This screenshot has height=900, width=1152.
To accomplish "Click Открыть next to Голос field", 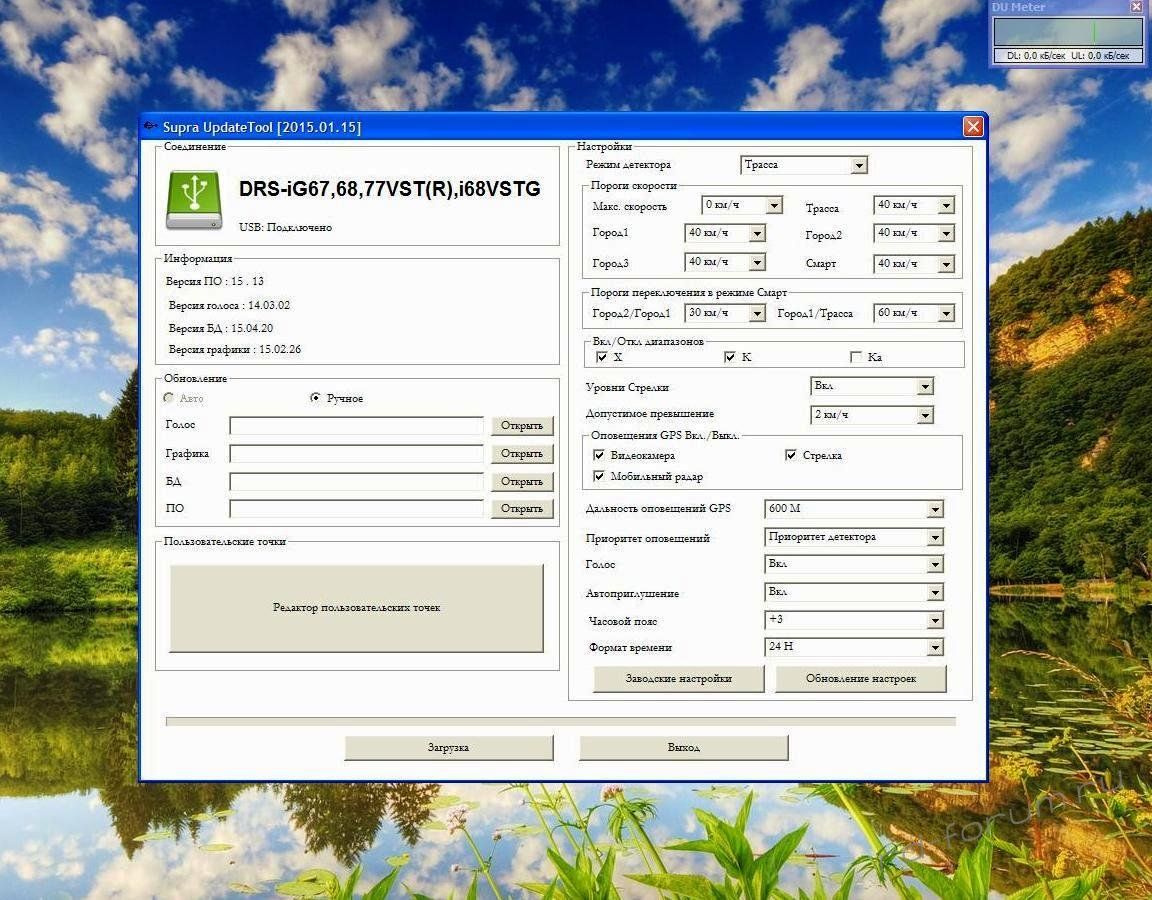I will coord(522,426).
